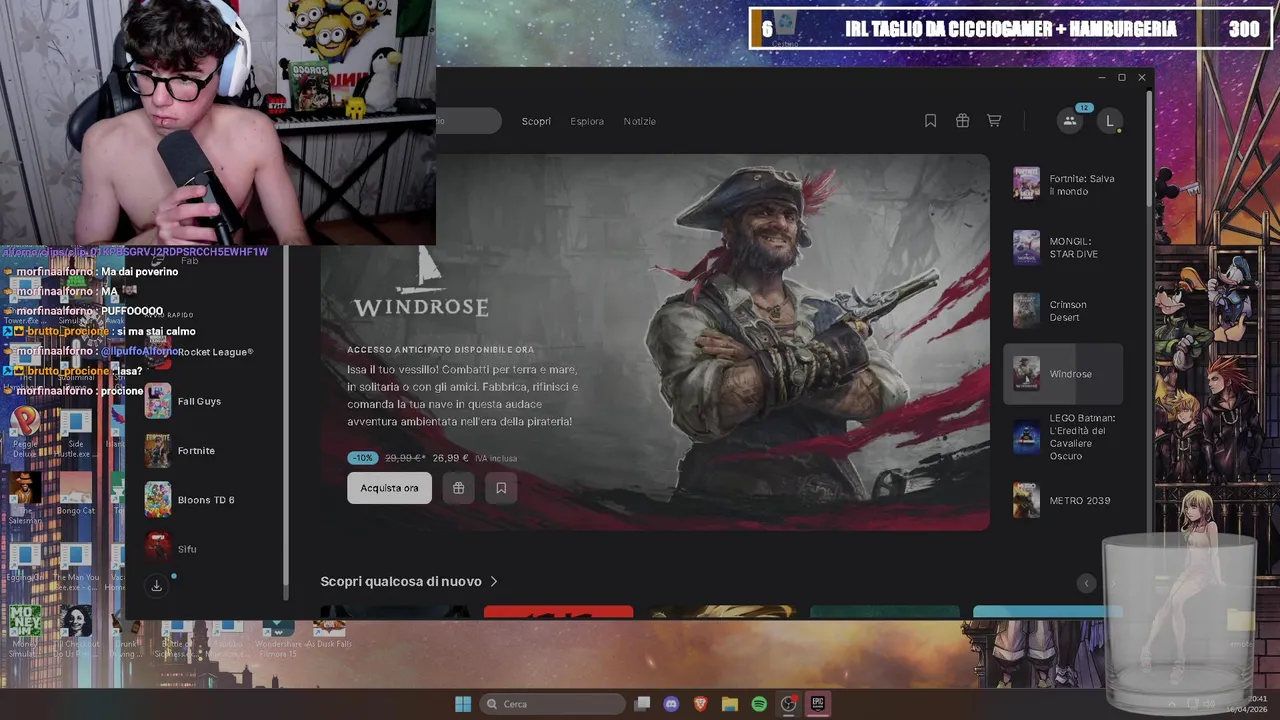The image size is (1280, 720).
Task: Open File Explorer from the taskbar
Action: (x=730, y=704)
